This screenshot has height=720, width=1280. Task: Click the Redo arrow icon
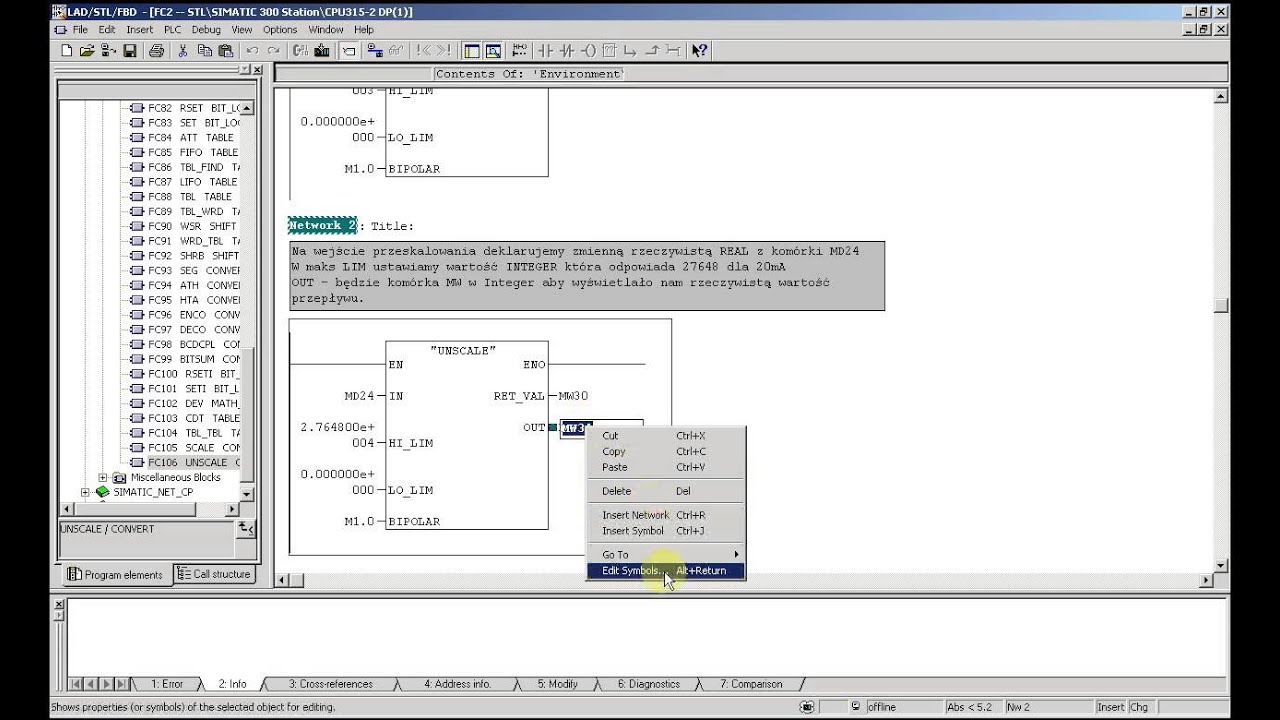[x=274, y=51]
